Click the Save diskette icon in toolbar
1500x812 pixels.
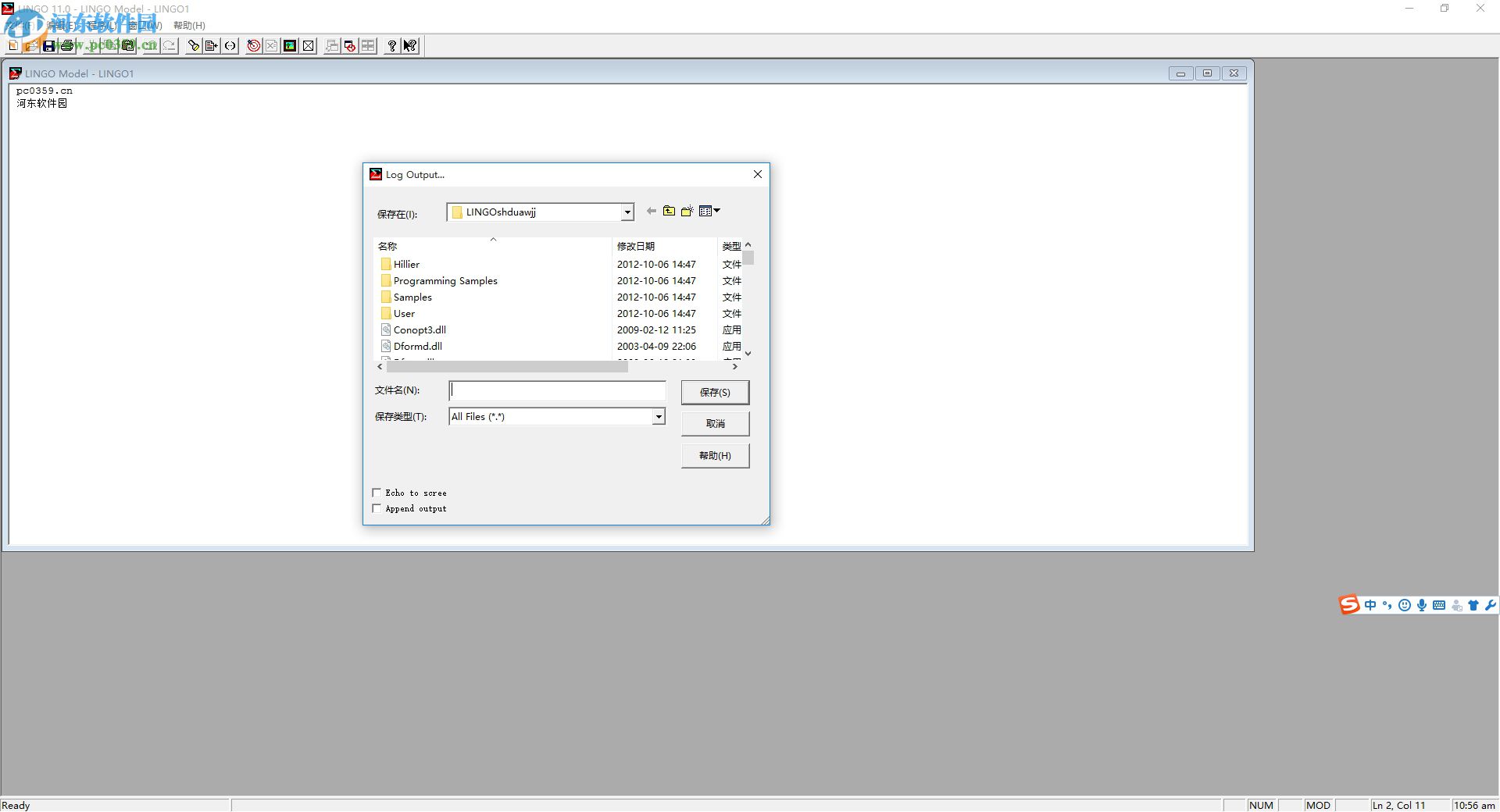tap(49, 46)
